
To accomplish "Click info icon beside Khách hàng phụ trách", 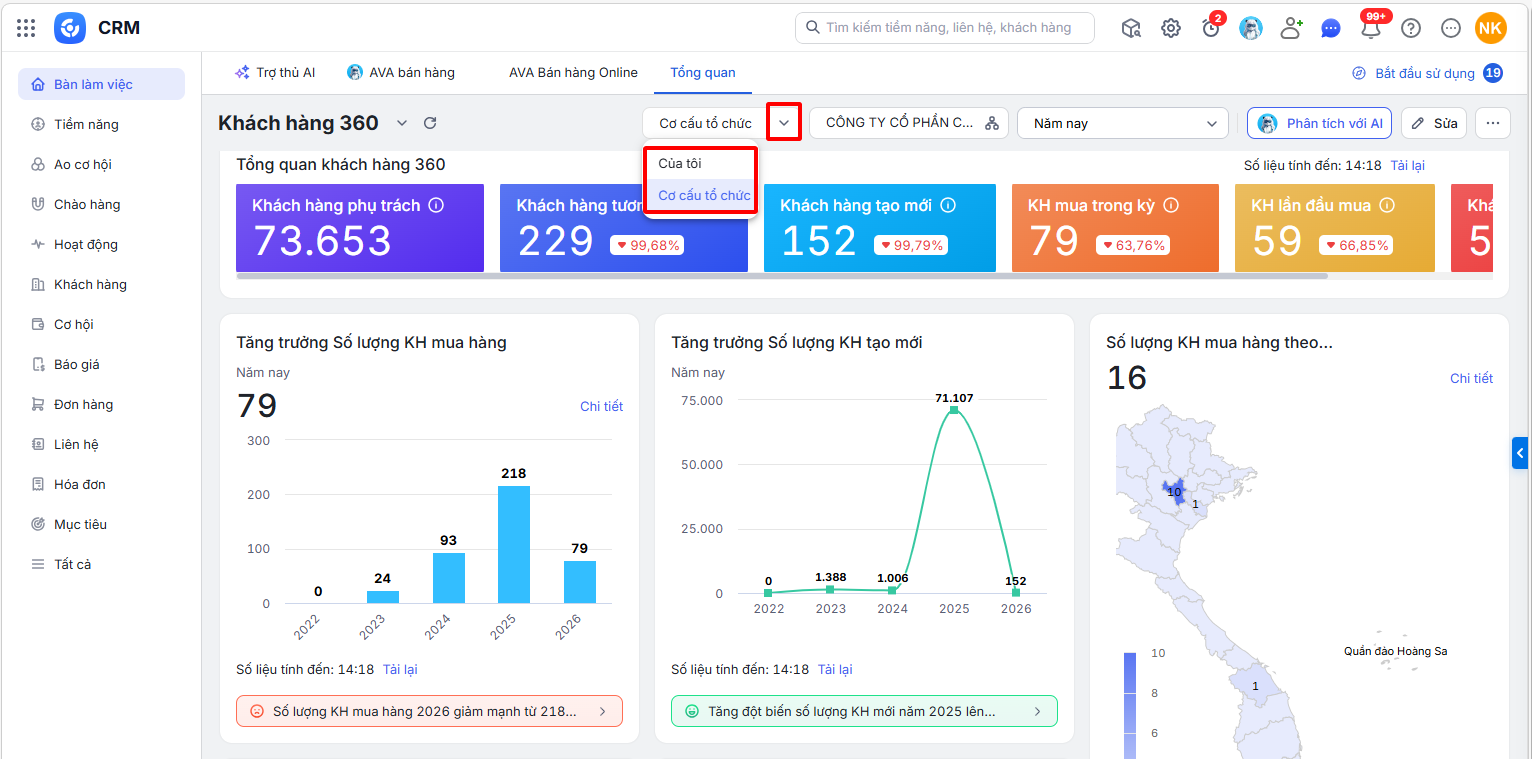I will tap(436, 205).
